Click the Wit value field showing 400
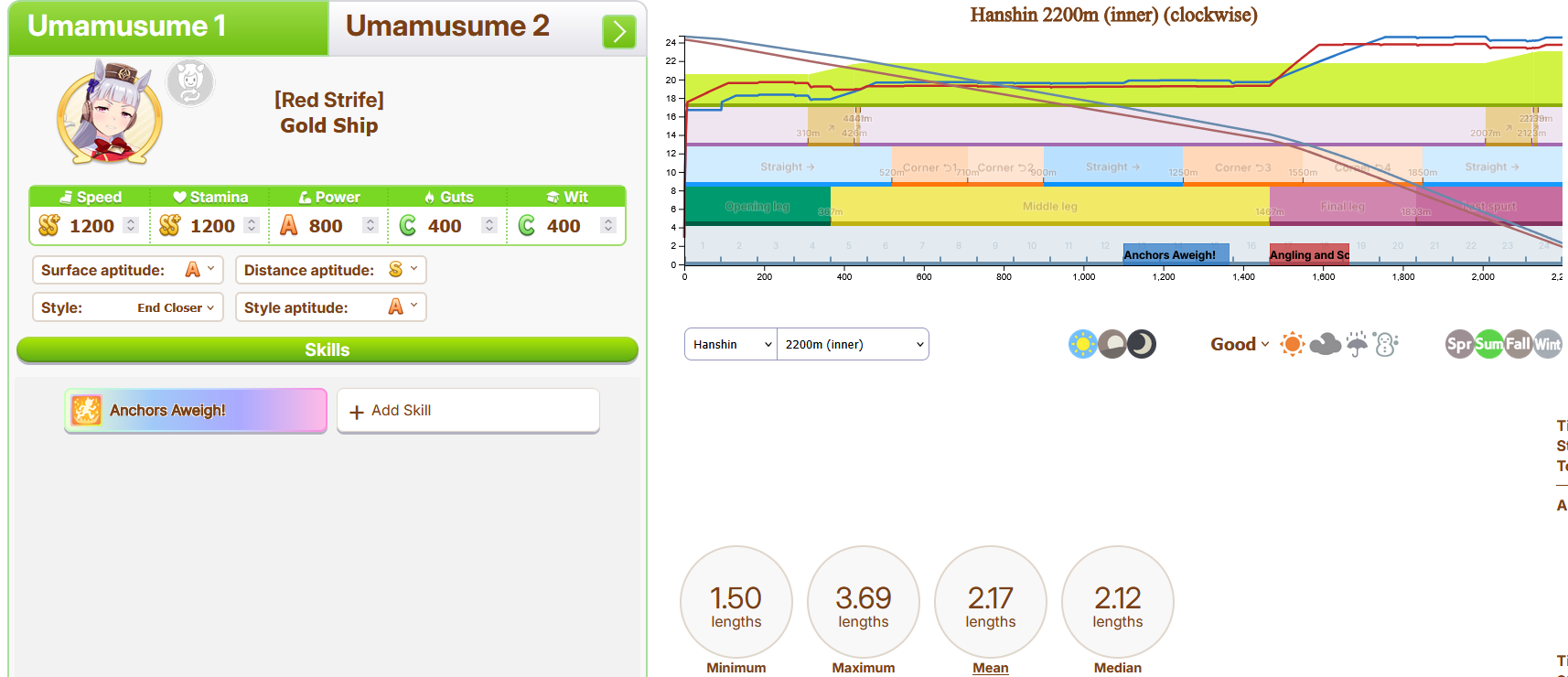The image size is (1568, 677). tap(564, 226)
